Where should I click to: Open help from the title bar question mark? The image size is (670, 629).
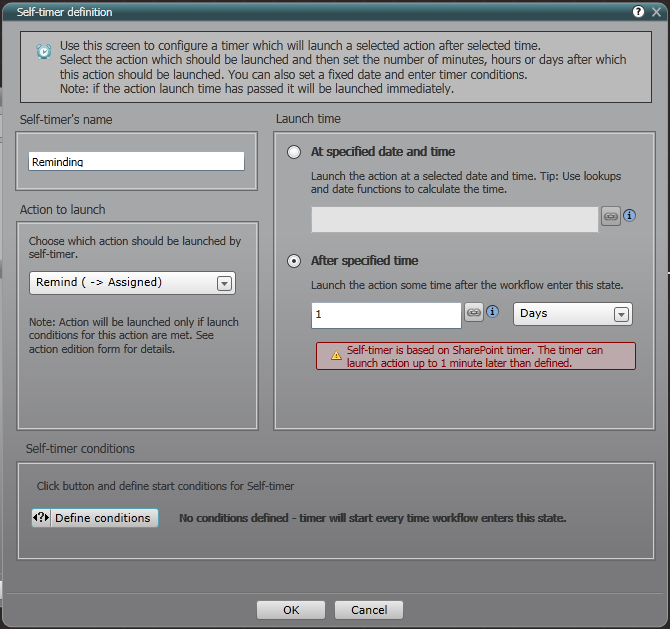click(x=638, y=12)
